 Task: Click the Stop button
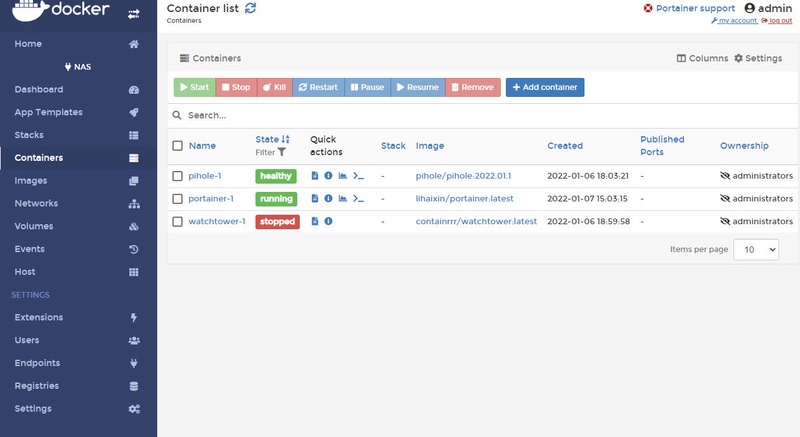click(x=236, y=87)
